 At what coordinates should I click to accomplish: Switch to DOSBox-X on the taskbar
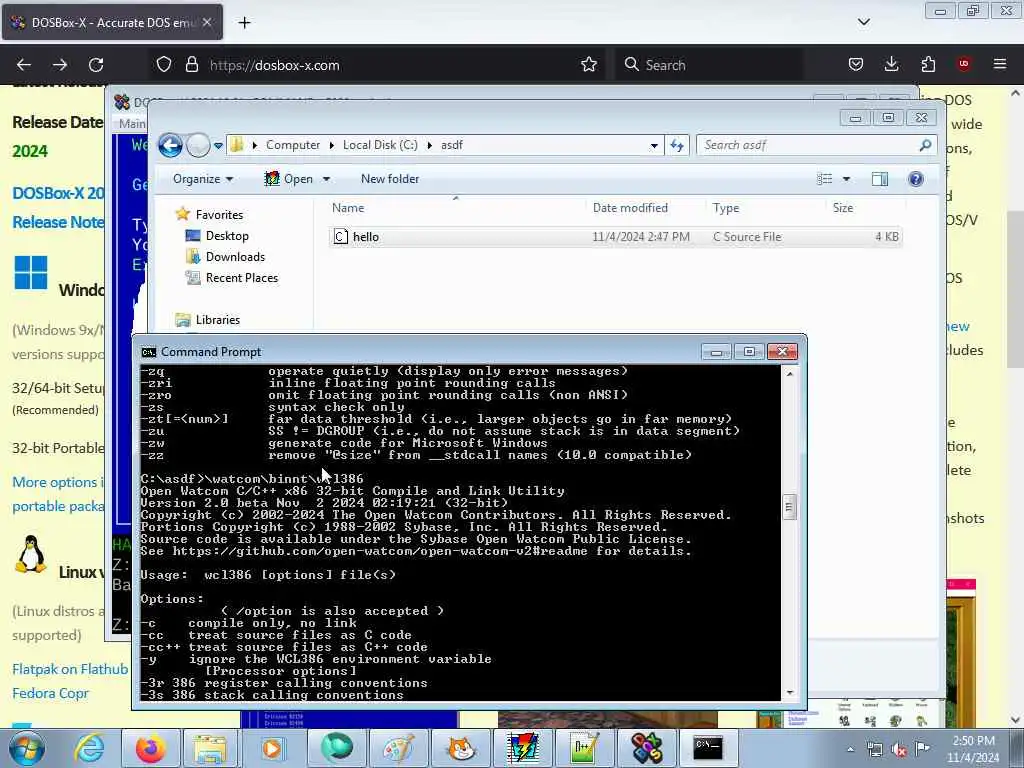coord(647,748)
